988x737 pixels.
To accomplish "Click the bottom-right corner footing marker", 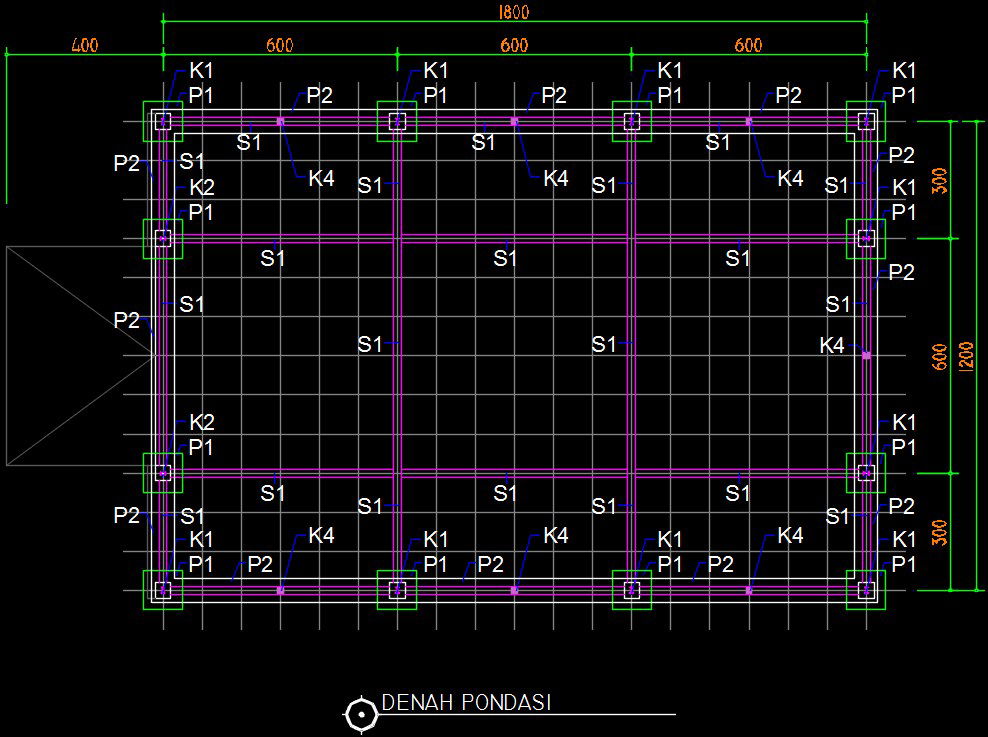I will pos(866,590).
